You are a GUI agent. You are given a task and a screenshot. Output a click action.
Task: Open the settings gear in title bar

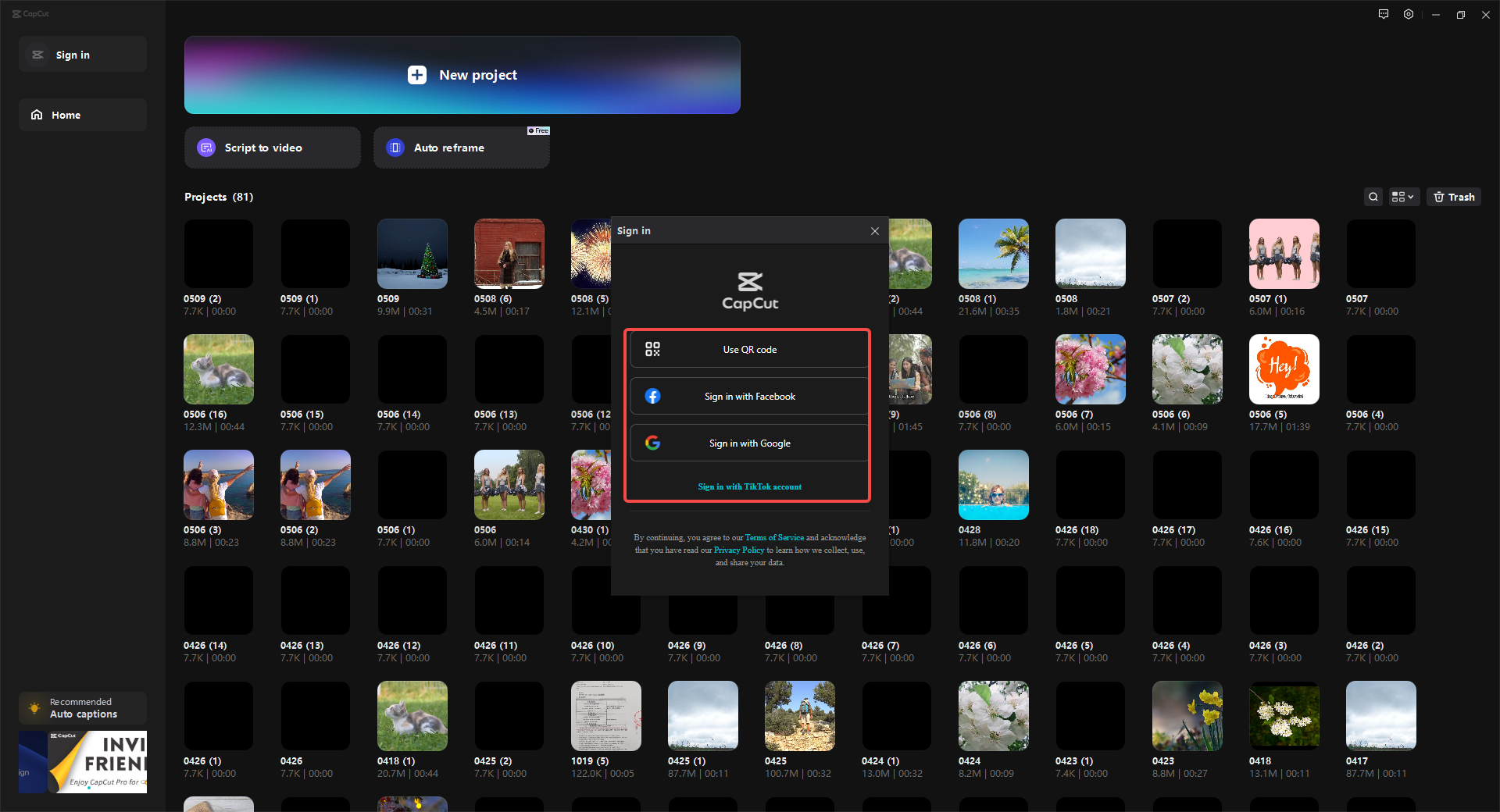point(1409,14)
